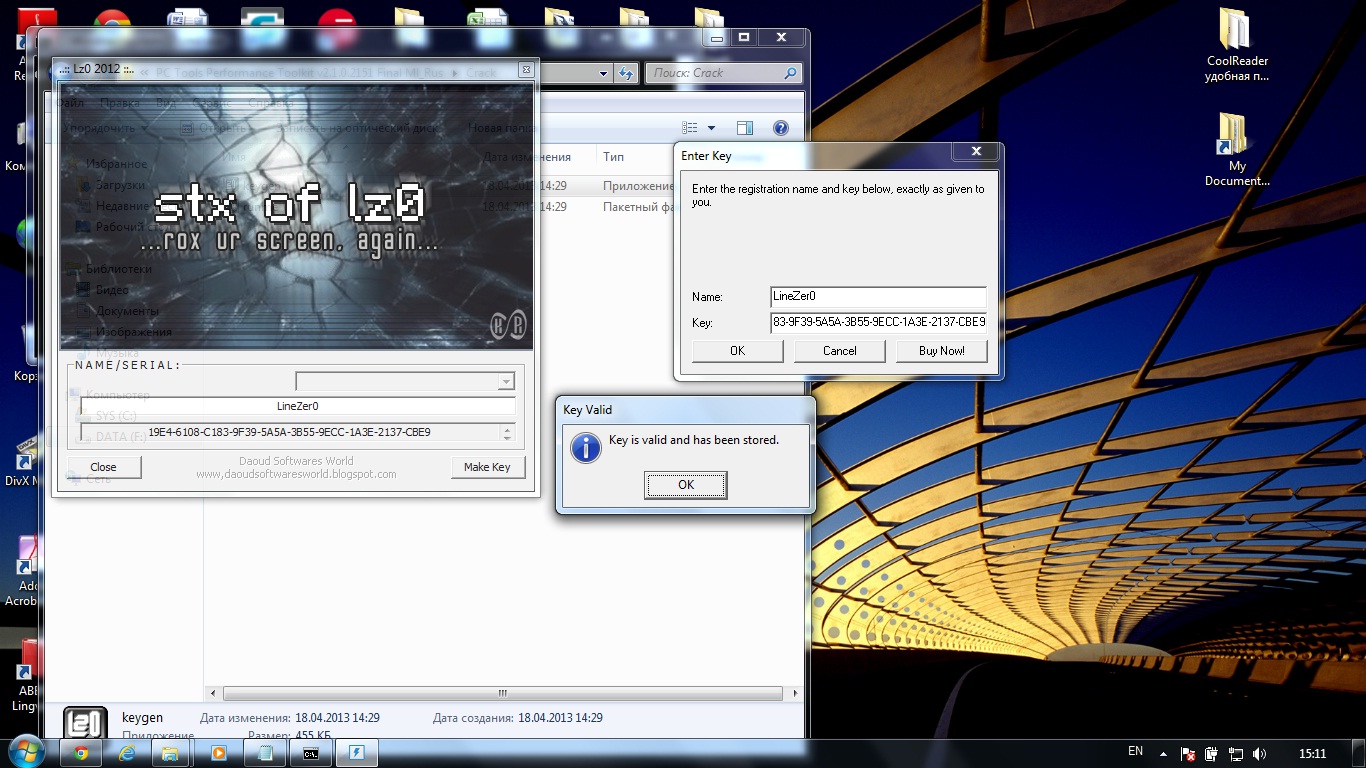This screenshot has width=1366, height=768.
Task: Click keygen icon in Explorer details pane
Action: (x=85, y=724)
